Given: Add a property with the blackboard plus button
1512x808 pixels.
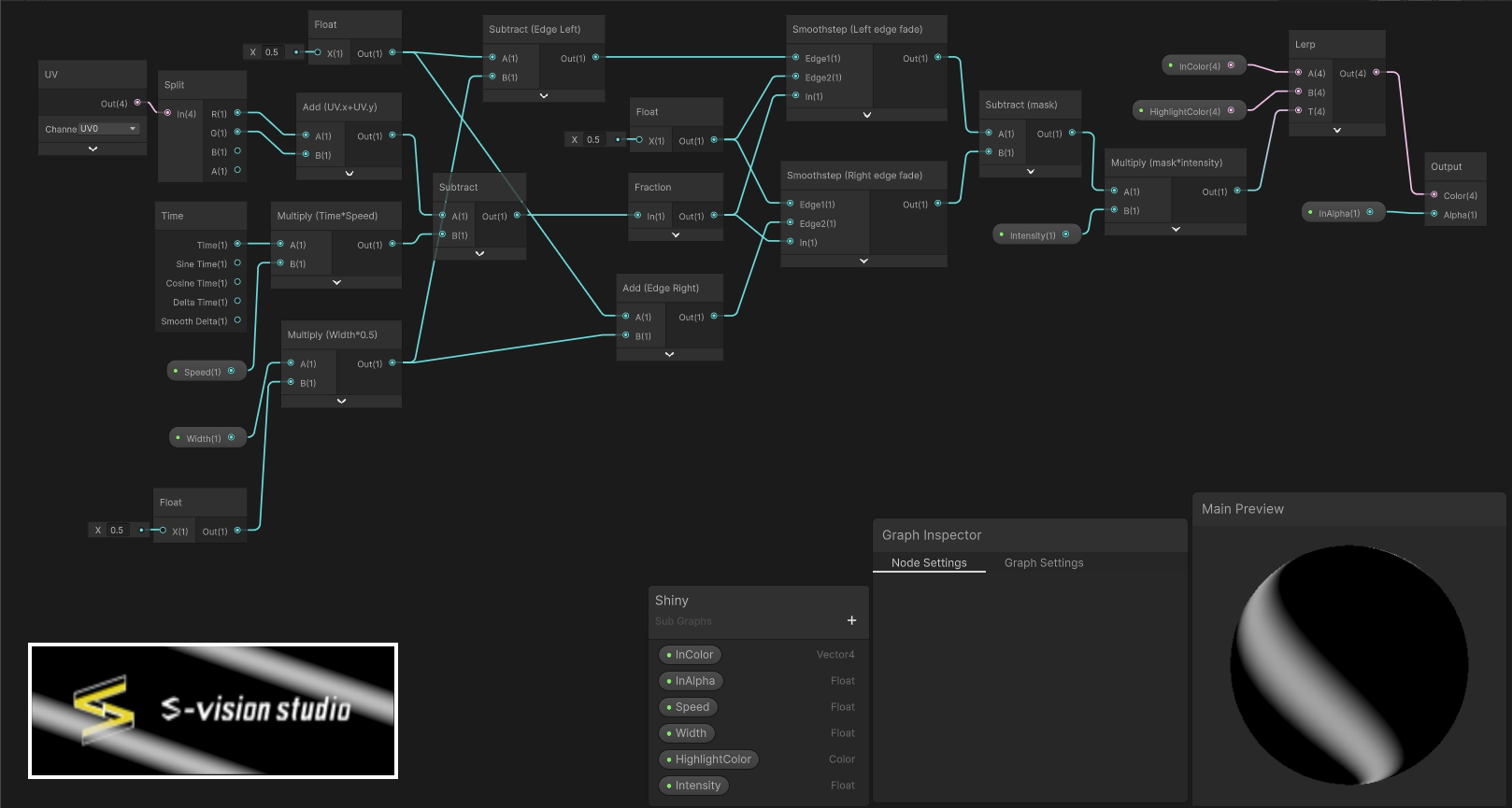Looking at the screenshot, I should pos(851,620).
